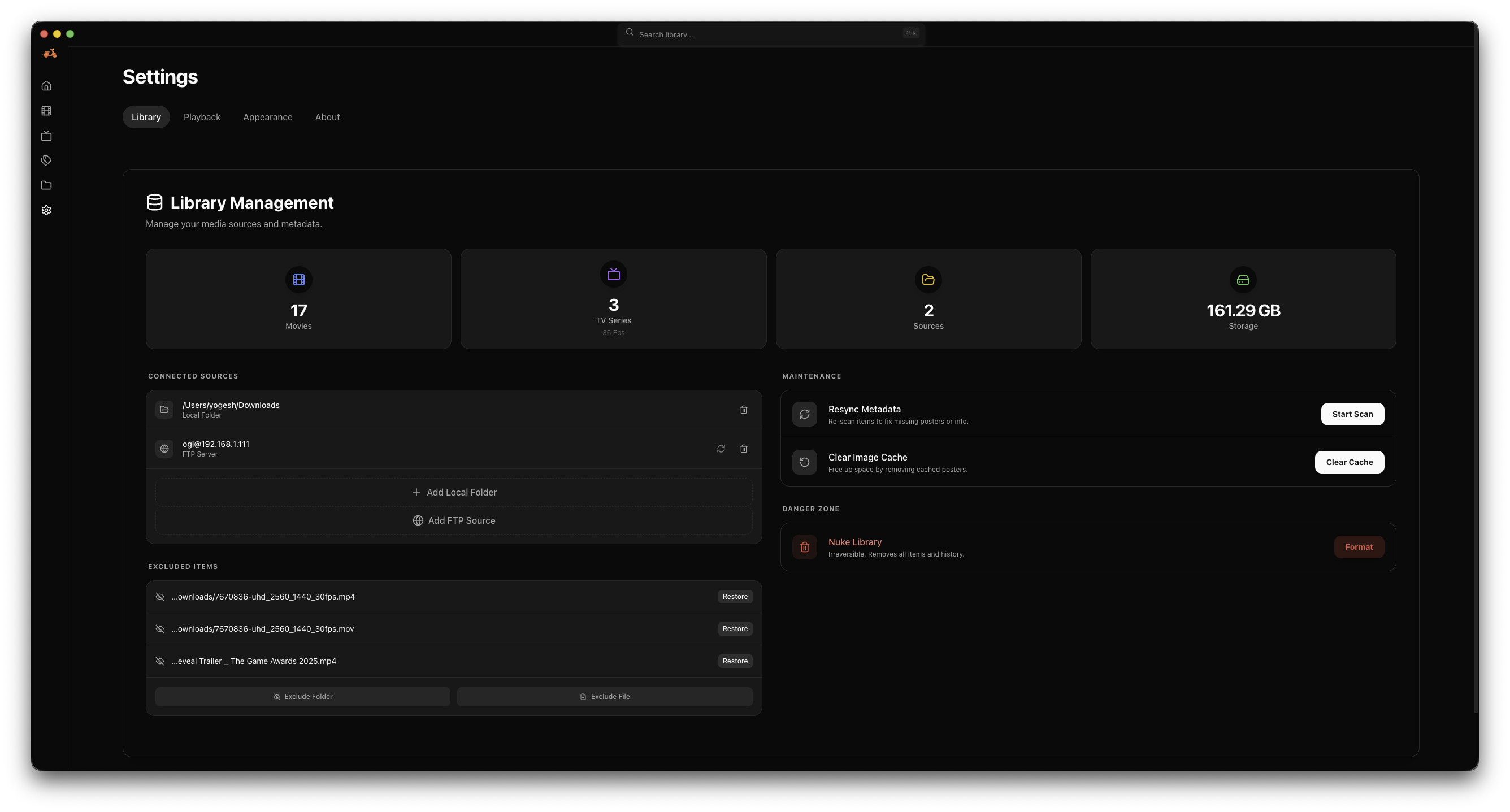Open the Tags sidebar icon
This screenshot has height=812, width=1510.
pos(46,160)
